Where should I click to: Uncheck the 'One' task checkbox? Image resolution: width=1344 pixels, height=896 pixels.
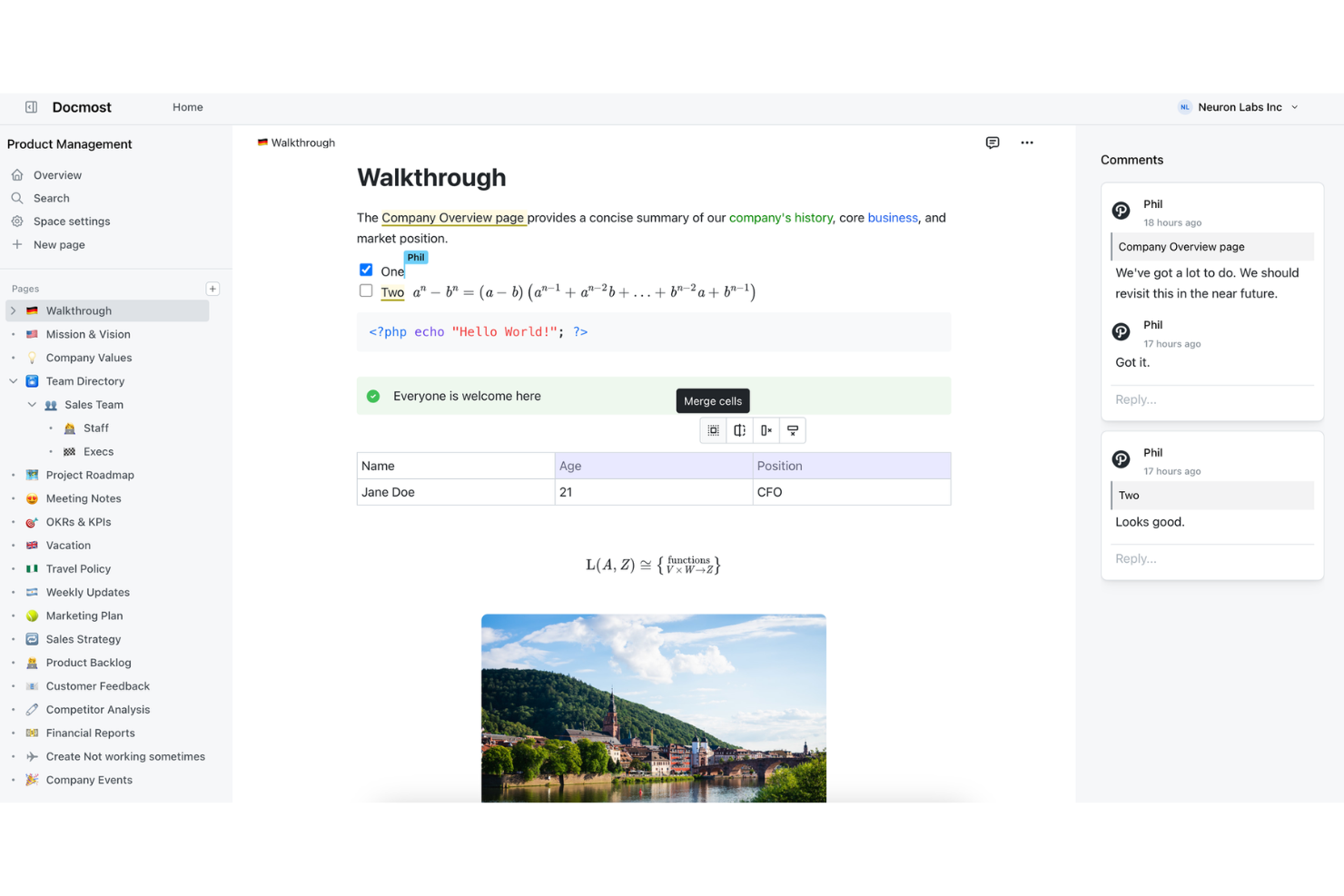pyautogui.click(x=366, y=270)
